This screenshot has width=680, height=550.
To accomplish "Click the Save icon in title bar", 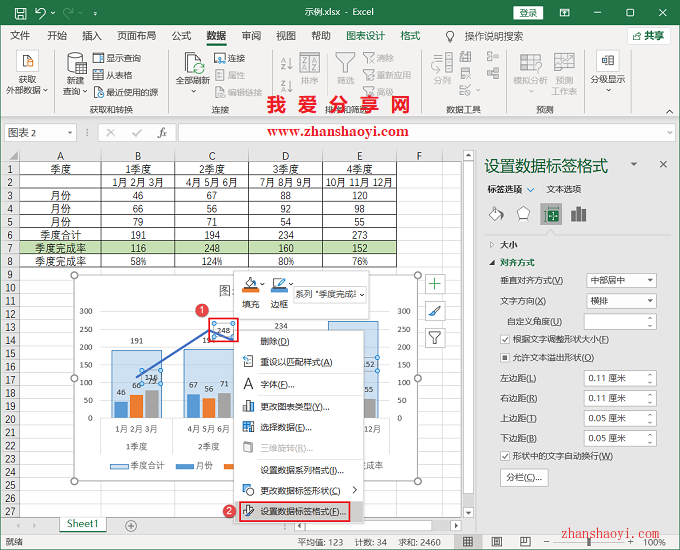I will tap(20, 13).
